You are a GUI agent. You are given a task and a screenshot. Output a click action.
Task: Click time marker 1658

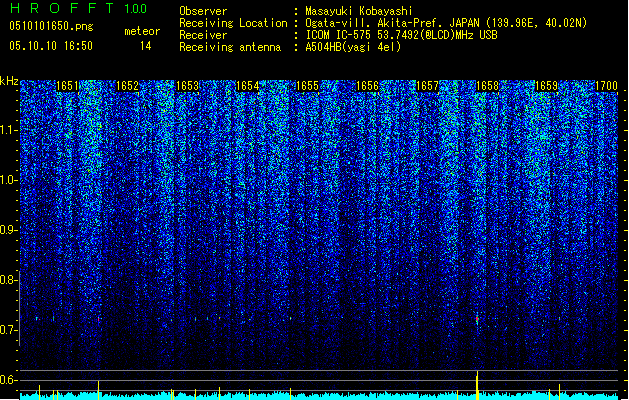point(487,86)
